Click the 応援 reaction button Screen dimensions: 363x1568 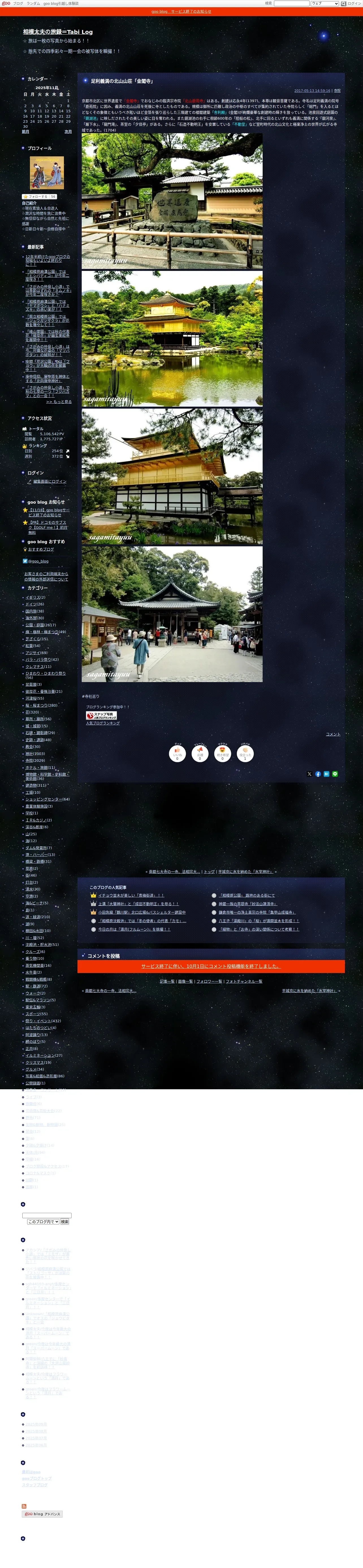[200, 754]
